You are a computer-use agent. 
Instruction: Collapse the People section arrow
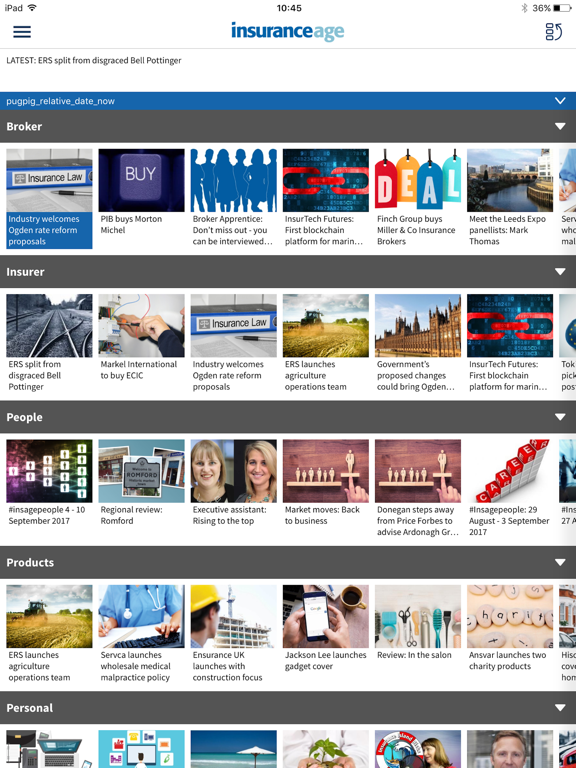[x=560, y=417]
